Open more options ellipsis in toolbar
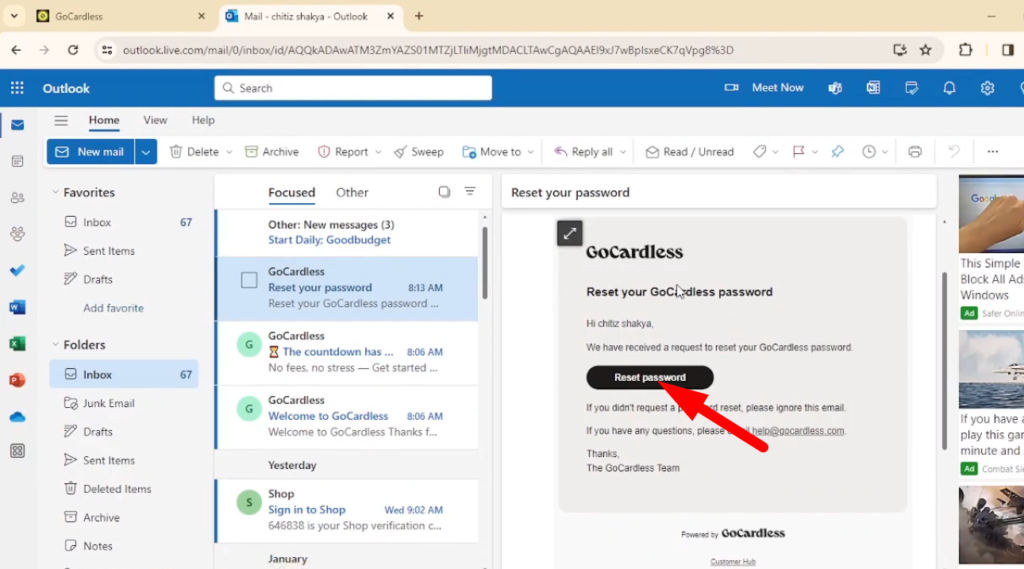1024x569 pixels. click(993, 152)
